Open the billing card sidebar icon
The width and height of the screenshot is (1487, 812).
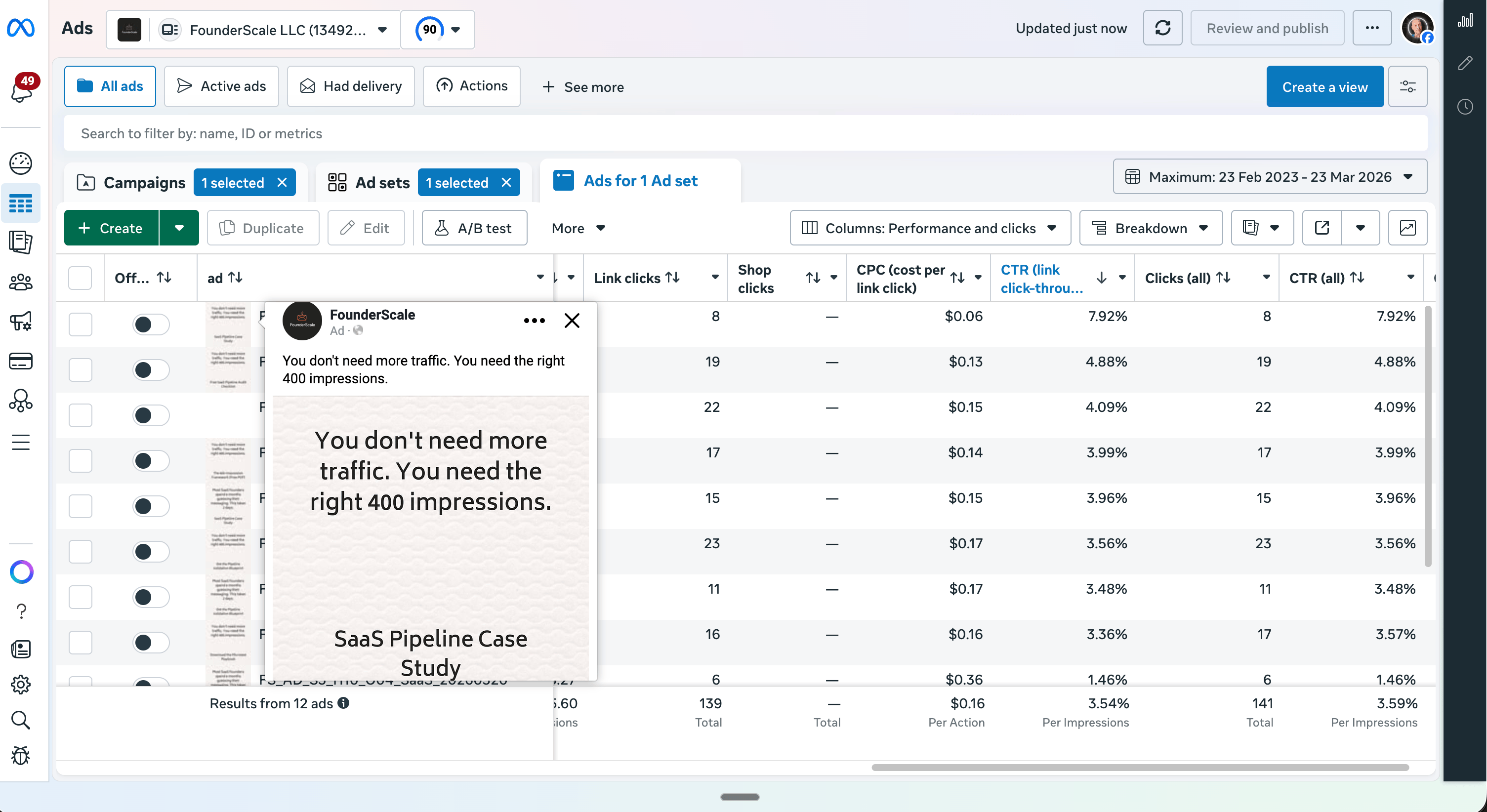[x=21, y=361]
